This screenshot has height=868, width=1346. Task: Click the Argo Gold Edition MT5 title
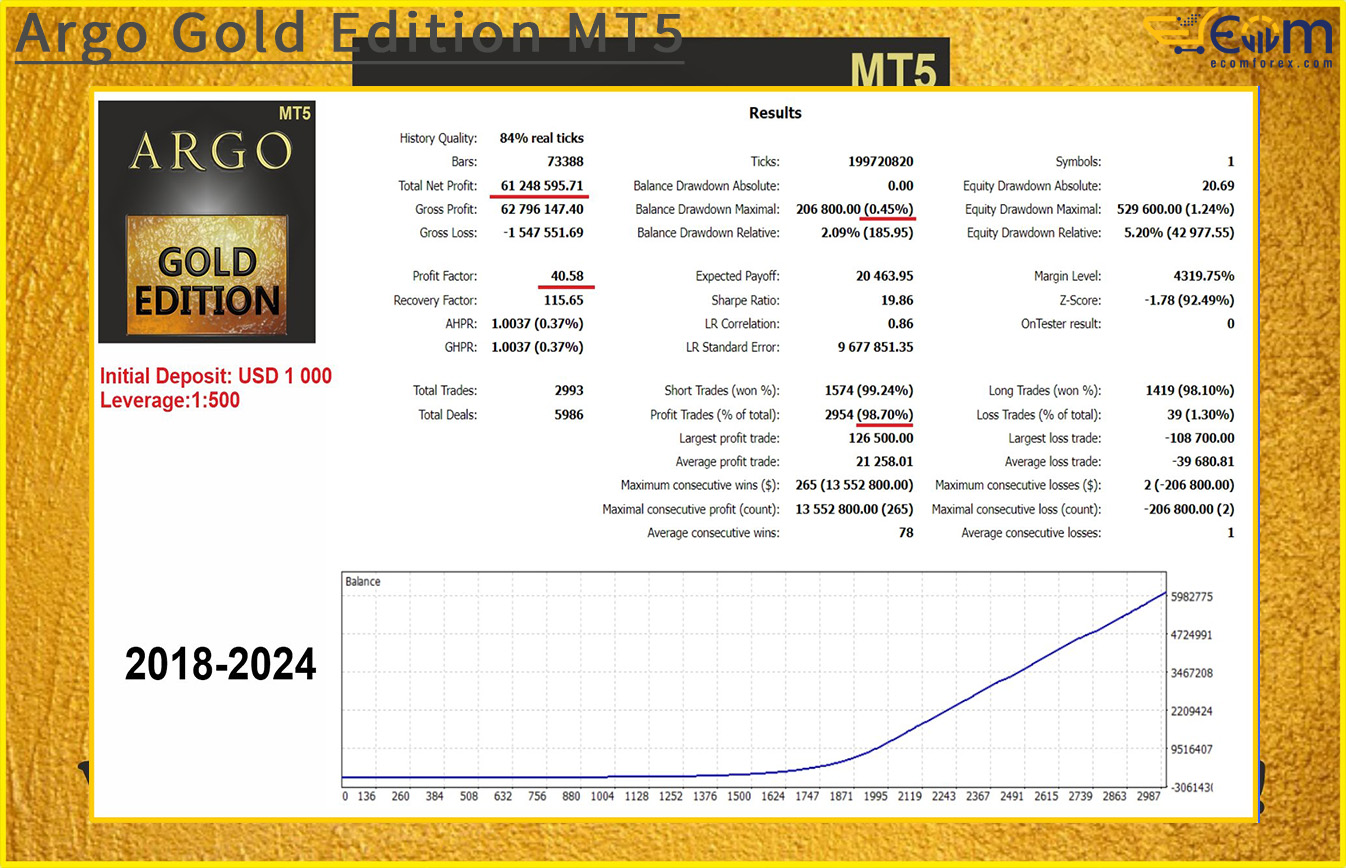click(x=350, y=33)
